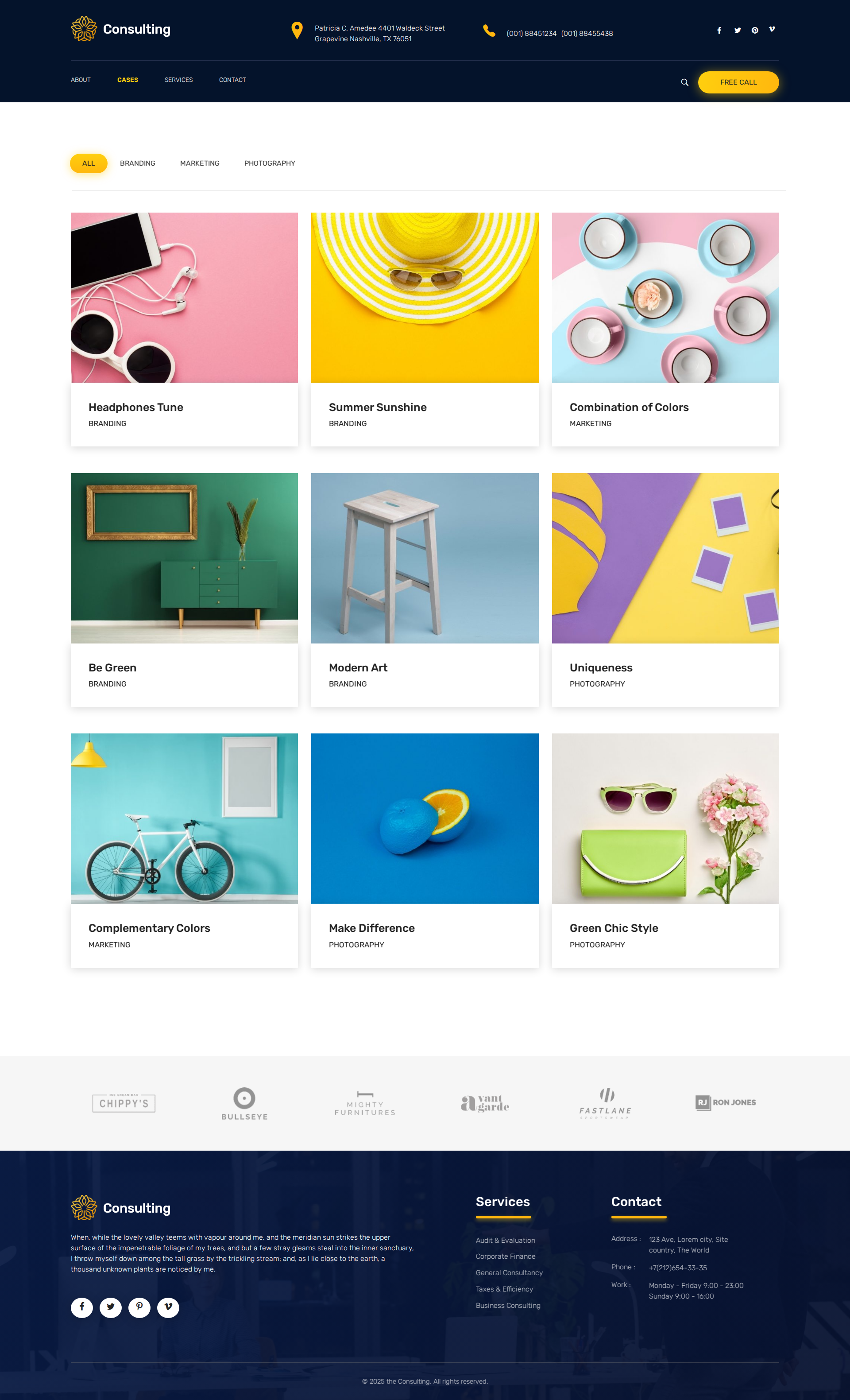Click footer Vimeo circle icon

coord(168,1307)
